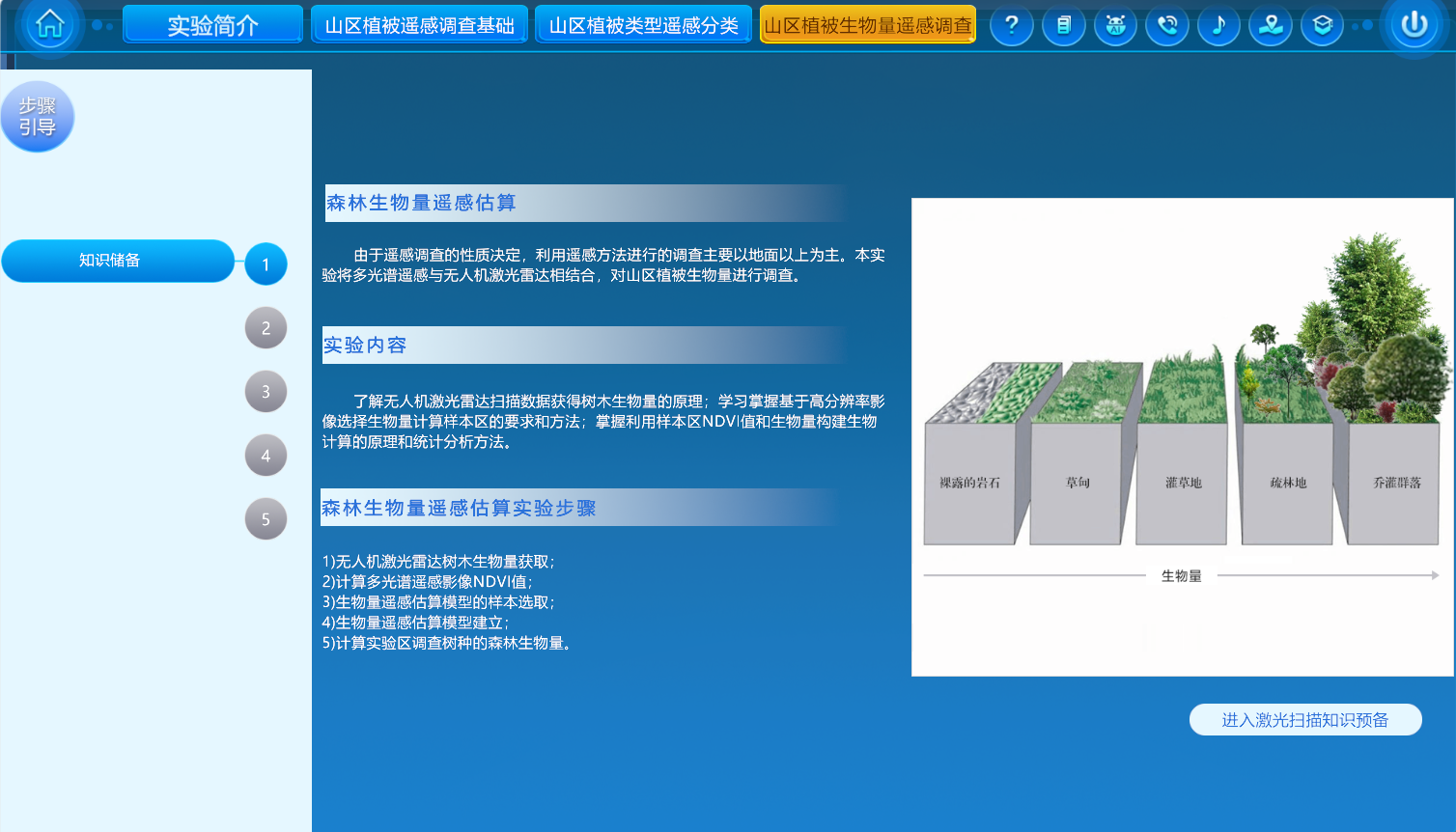Open the map location pin icon

click(1271, 25)
